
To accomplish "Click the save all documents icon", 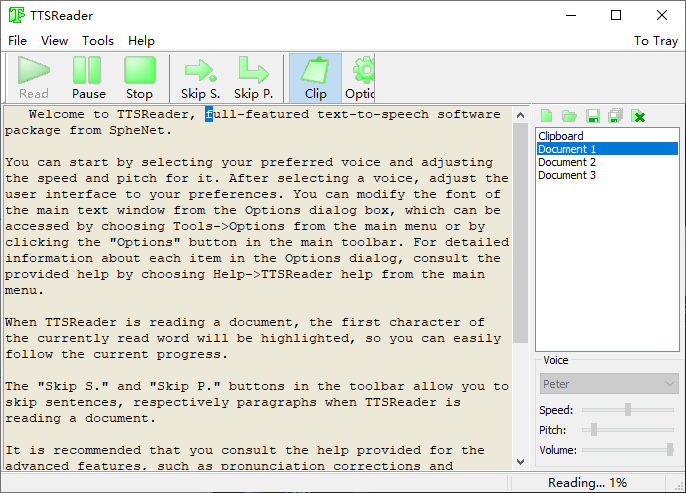I will click(x=615, y=116).
